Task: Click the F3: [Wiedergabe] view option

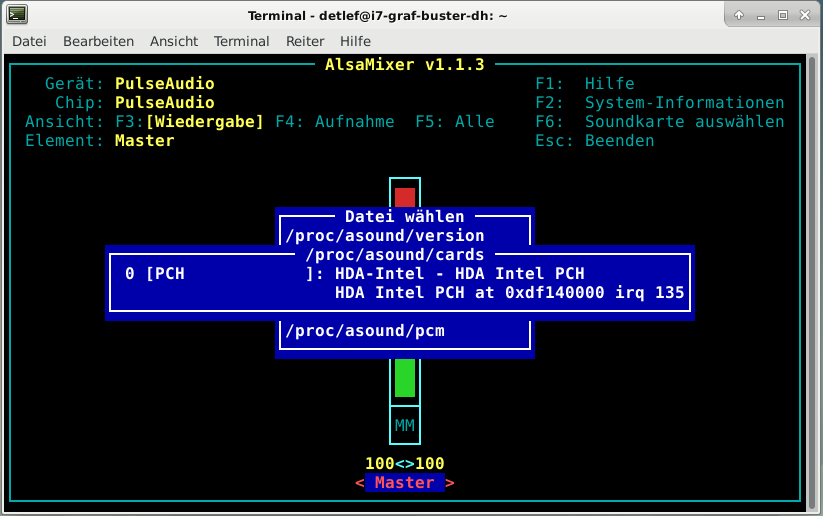Action: [189, 121]
